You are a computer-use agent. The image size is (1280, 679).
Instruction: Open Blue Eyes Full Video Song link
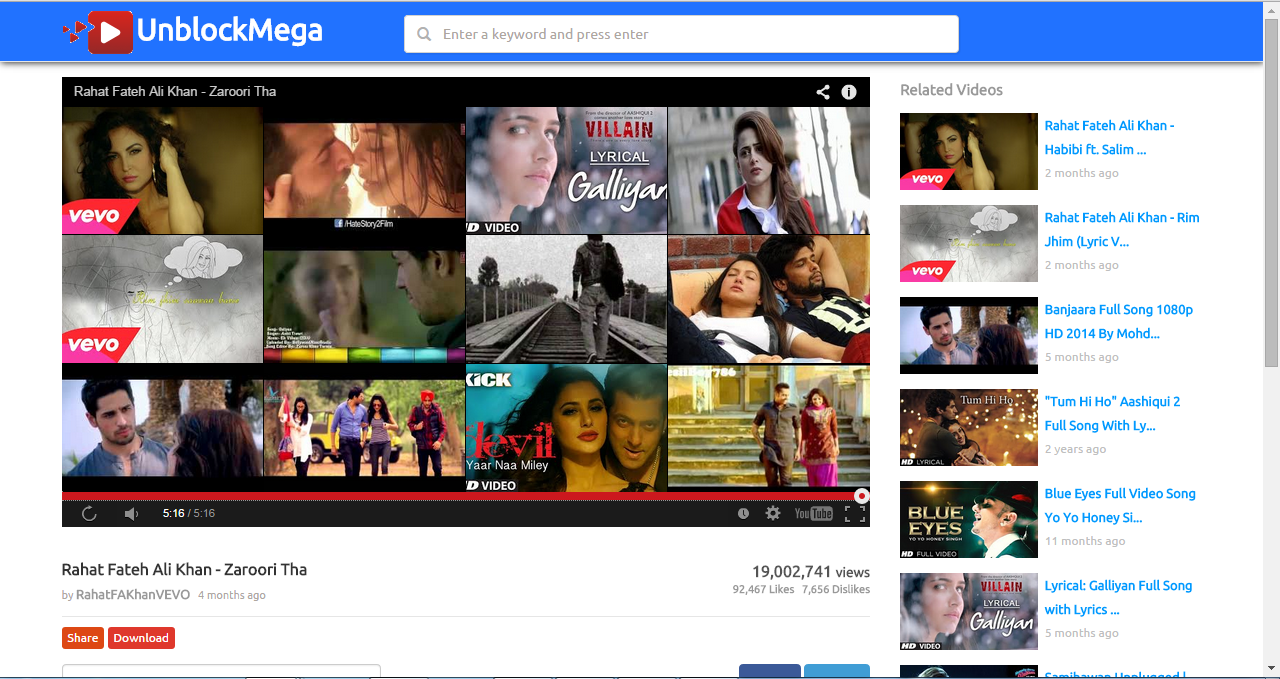pyautogui.click(x=1120, y=505)
